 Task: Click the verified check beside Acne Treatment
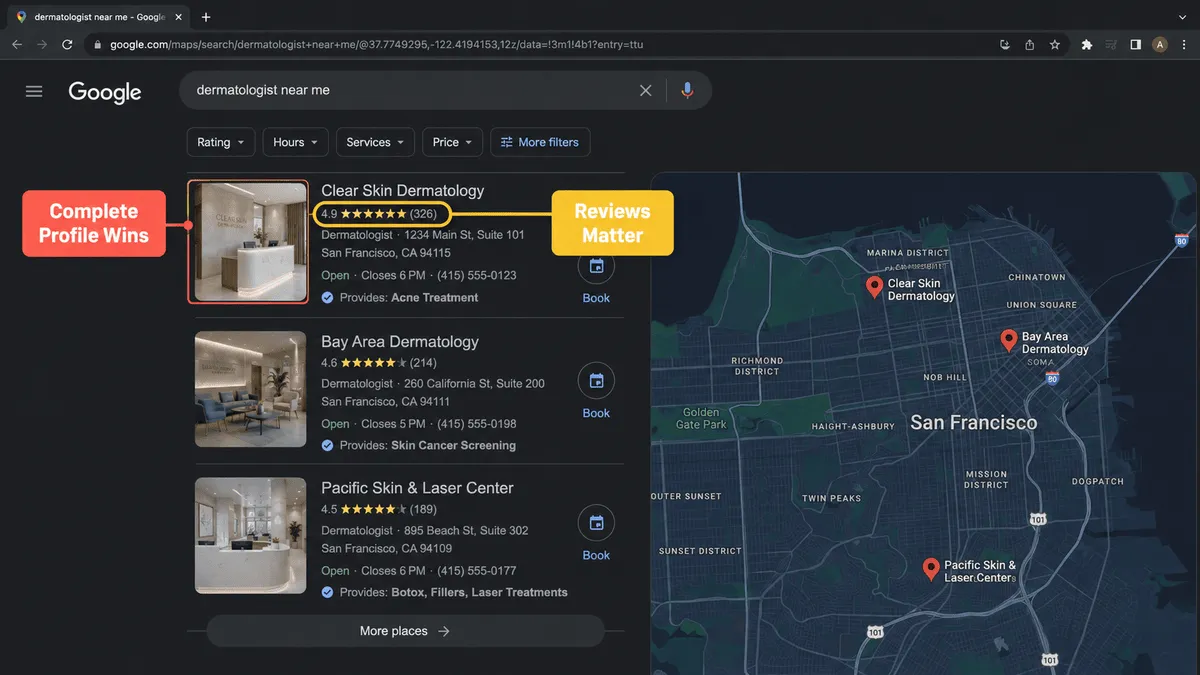[328, 298]
